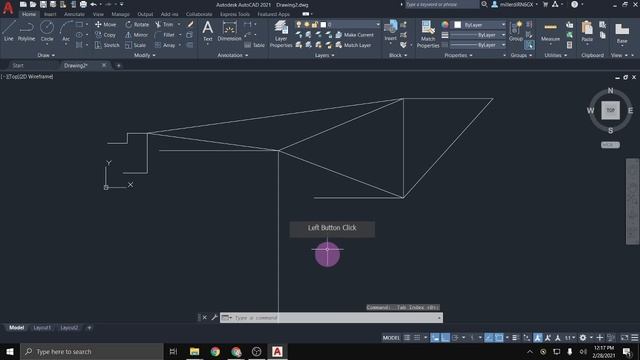Select the Text annotation tool
The height and width of the screenshot is (360, 640).
208,31
